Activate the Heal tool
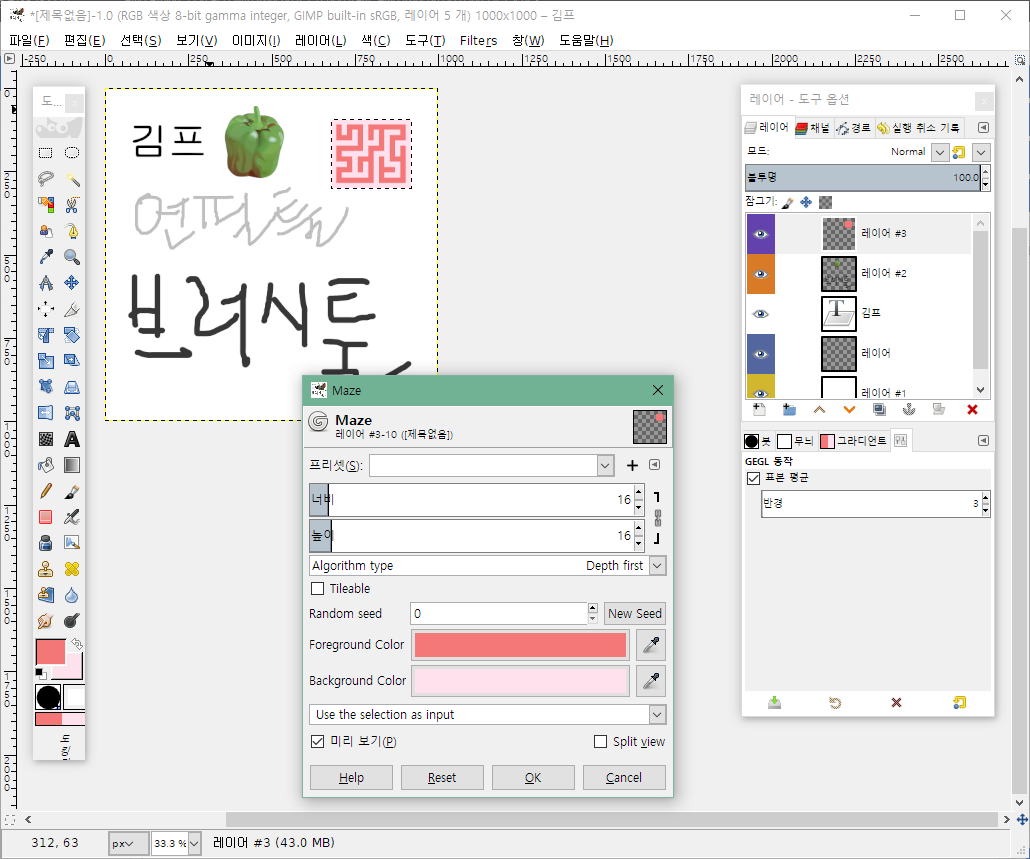Image resolution: width=1030 pixels, height=859 pixels. (72, 569)
